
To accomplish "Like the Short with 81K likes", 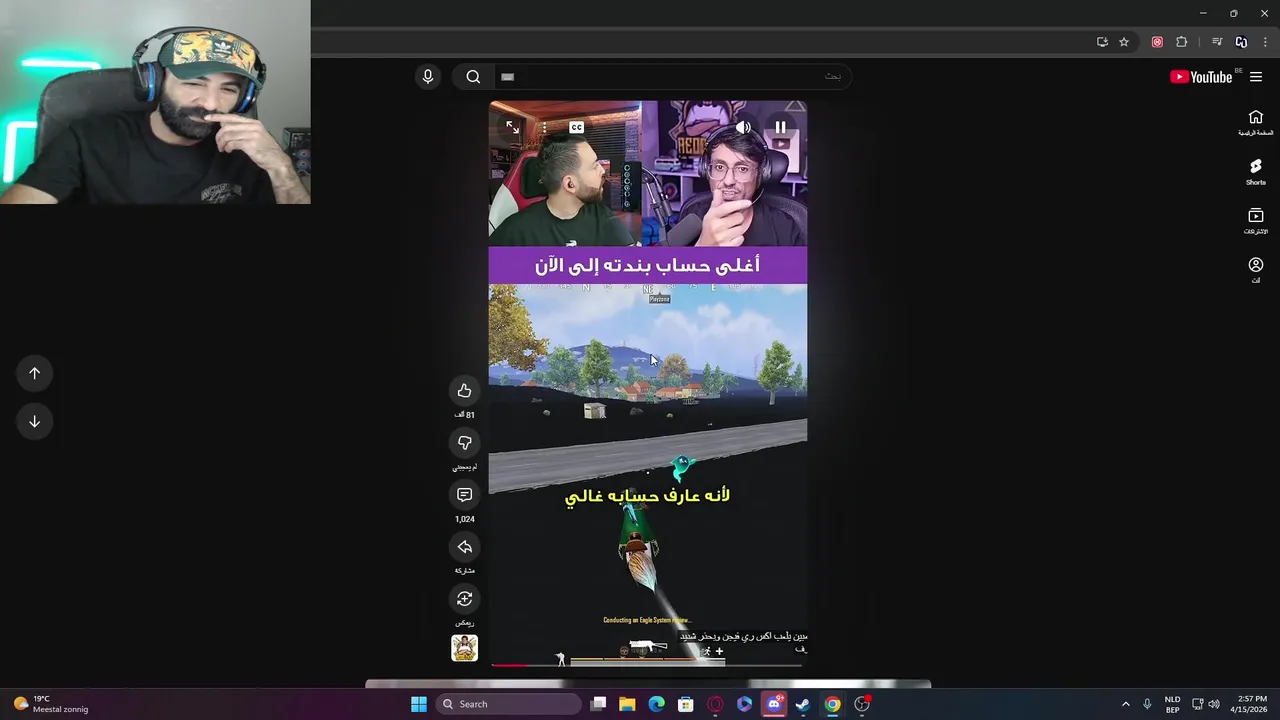I will [464, 391].
